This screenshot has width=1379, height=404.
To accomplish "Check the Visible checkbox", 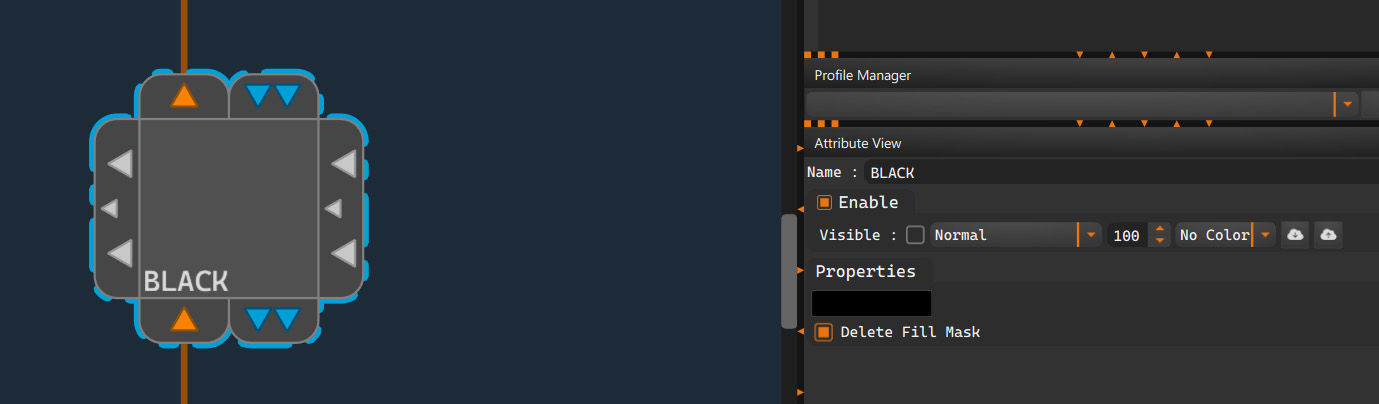I will [915, 235].
